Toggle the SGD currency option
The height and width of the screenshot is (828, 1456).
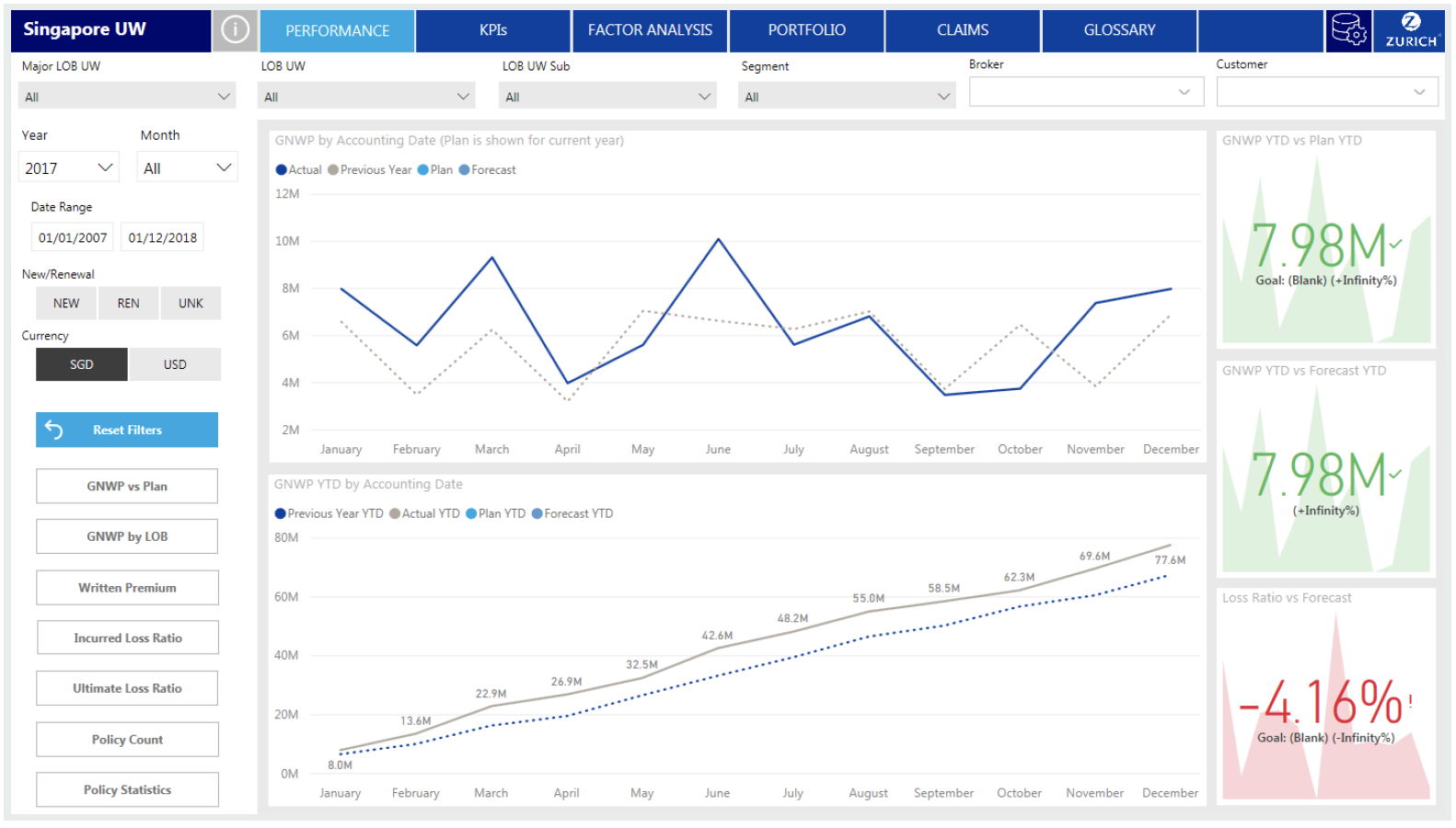[x=82, y=364]
